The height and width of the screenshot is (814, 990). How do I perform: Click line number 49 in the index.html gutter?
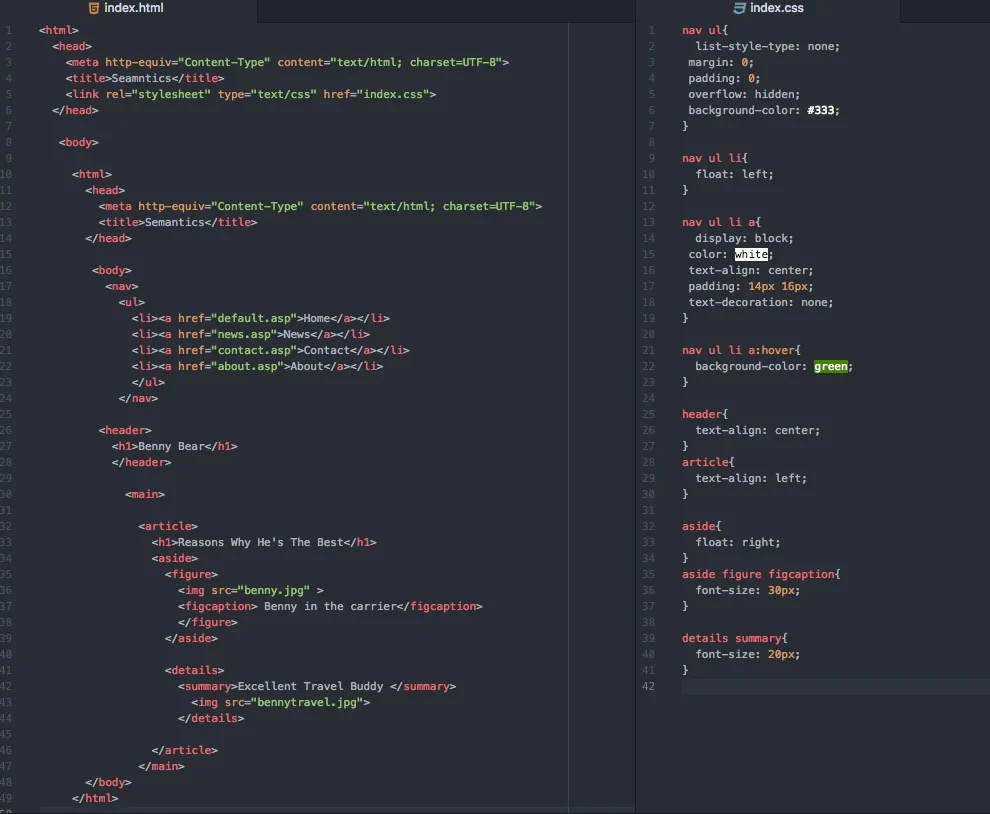pos(6,798)
